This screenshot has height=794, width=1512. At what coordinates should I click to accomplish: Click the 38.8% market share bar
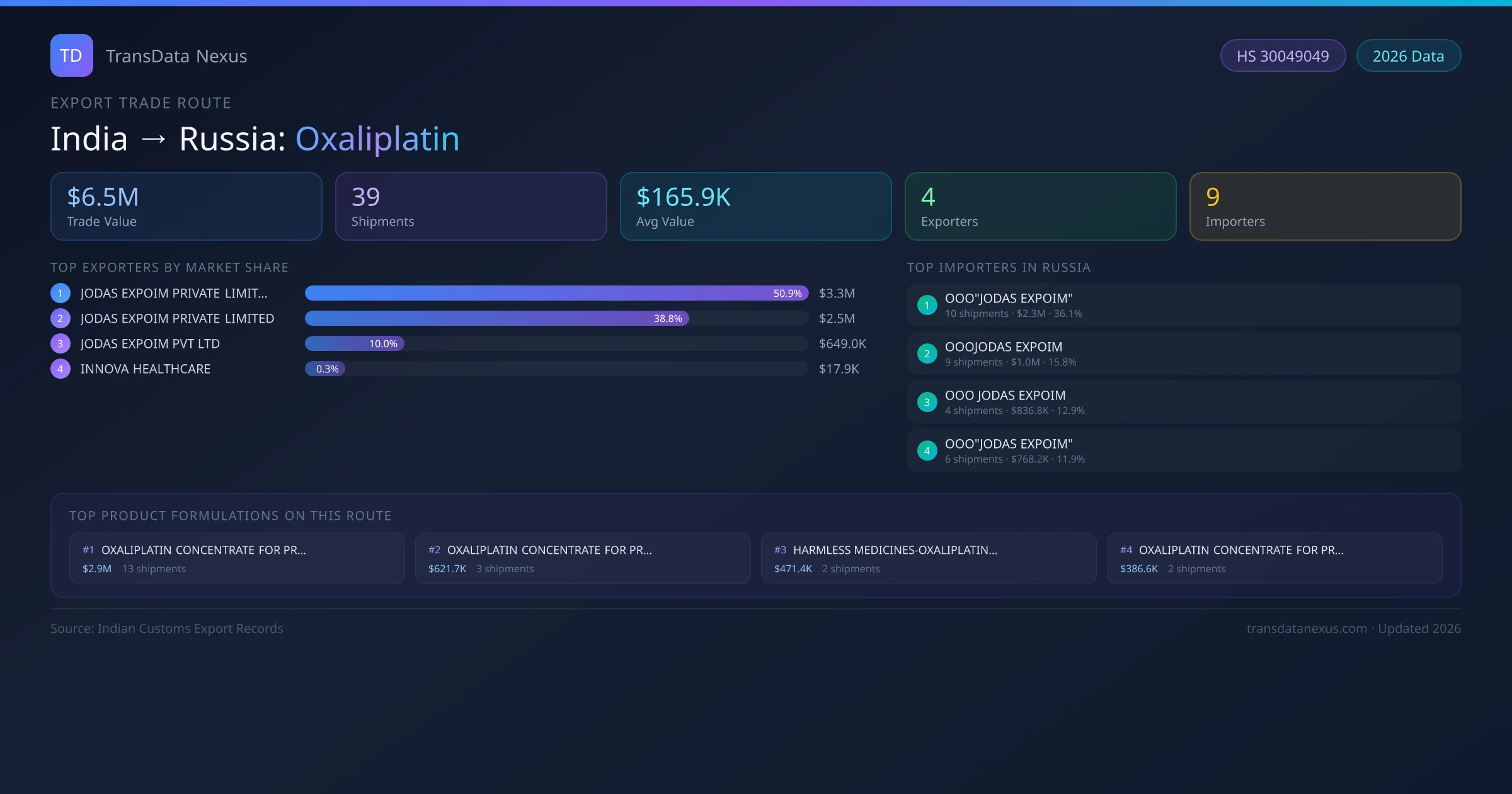496,318
